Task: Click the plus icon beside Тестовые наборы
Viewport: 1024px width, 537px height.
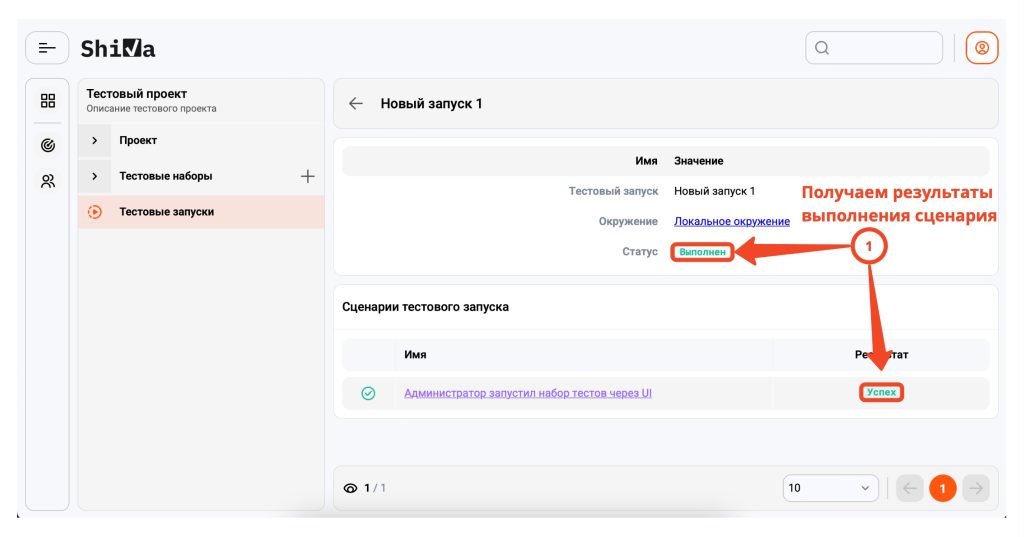Action: pyautogui.click(x=307, y=177)
